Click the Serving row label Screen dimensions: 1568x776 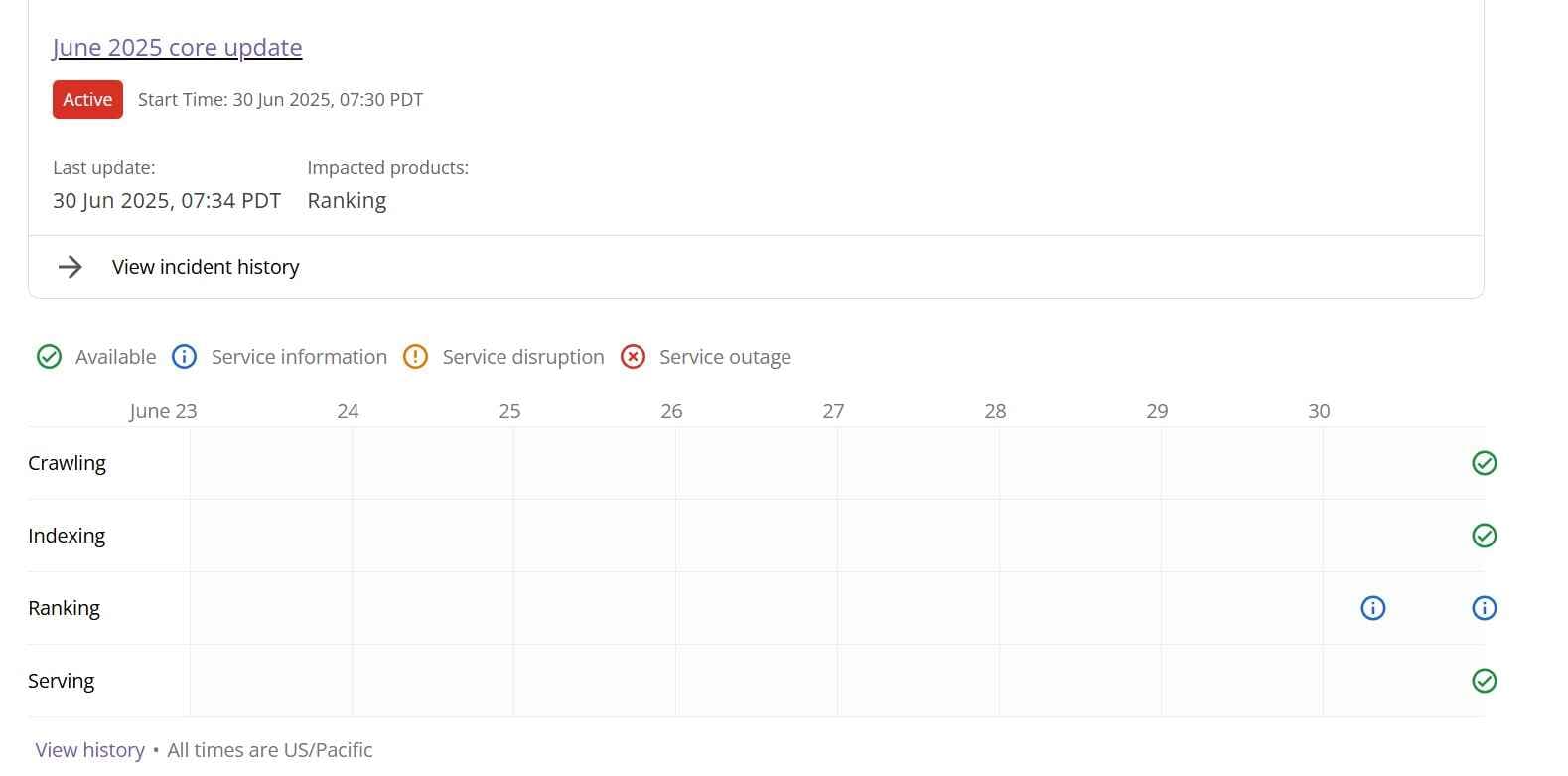tap(61, 681)
